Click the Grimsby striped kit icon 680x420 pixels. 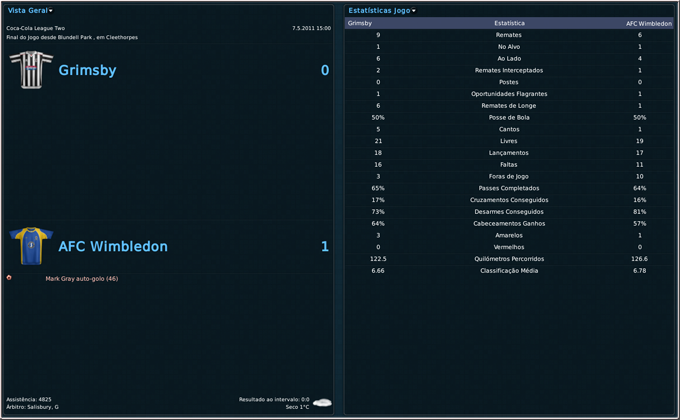click(x=29, y=70)
